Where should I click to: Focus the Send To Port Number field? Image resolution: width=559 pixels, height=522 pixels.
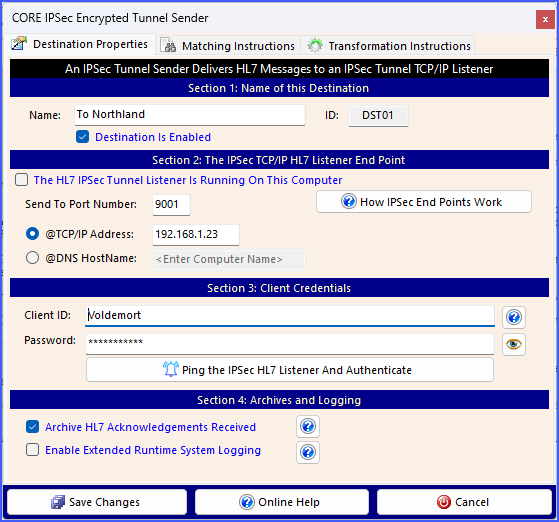click(171, 205)
